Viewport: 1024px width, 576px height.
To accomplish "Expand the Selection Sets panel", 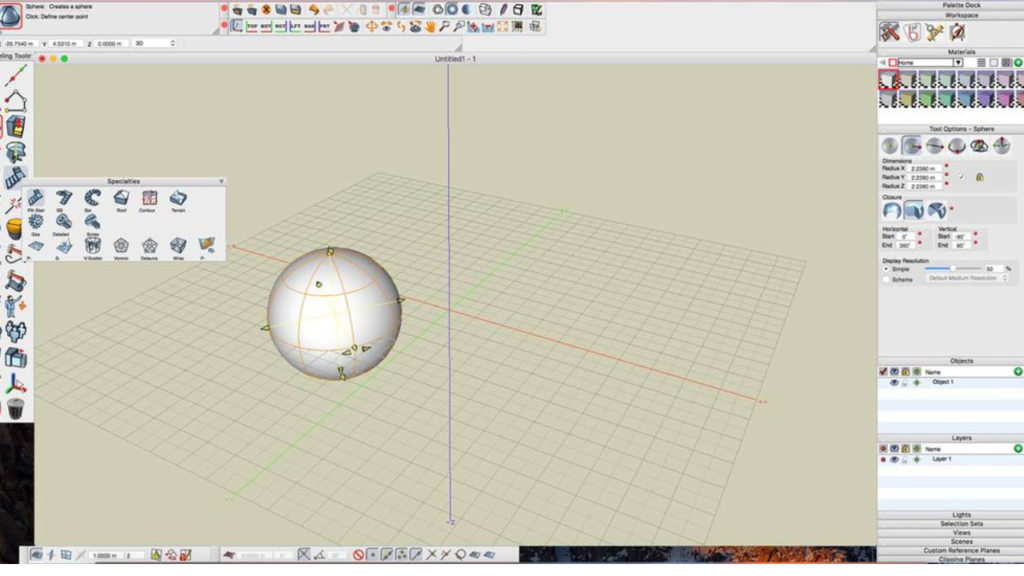I will (x=950, y=524).
